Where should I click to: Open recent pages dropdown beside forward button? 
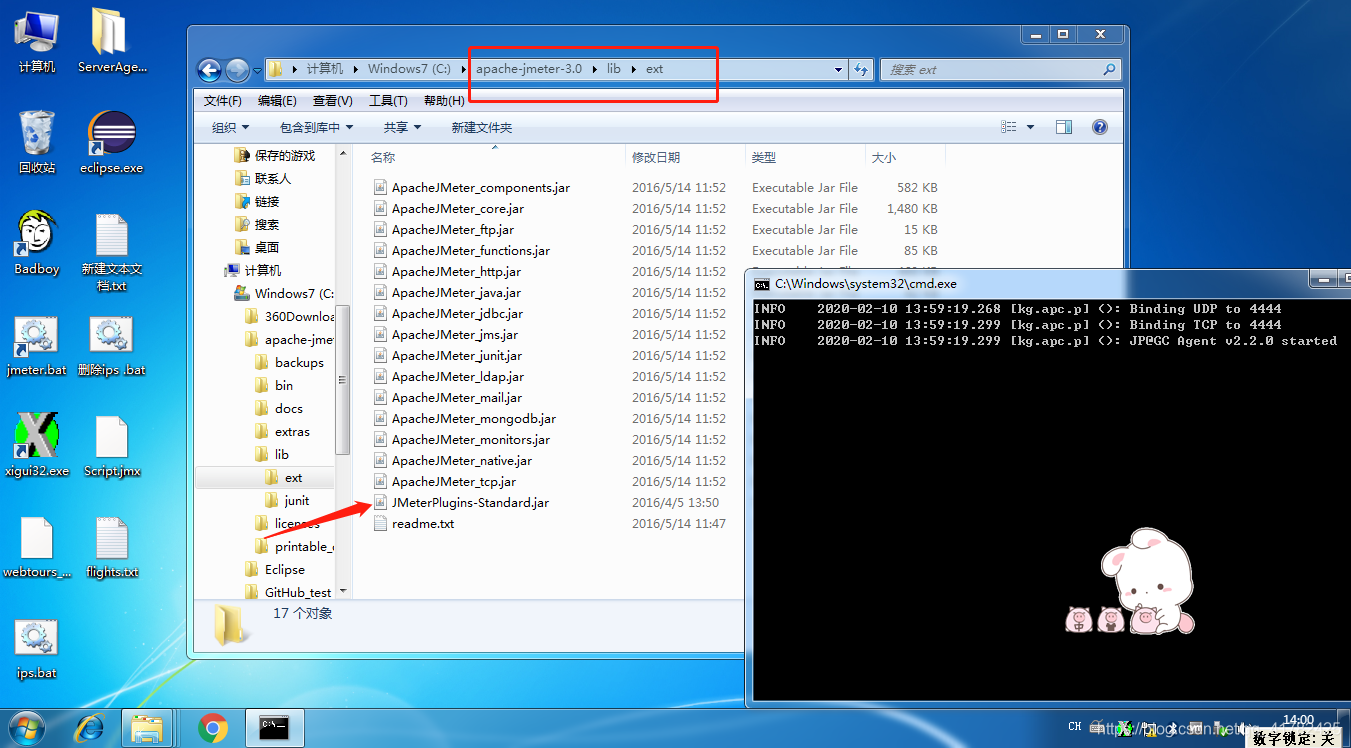point(257,70)
